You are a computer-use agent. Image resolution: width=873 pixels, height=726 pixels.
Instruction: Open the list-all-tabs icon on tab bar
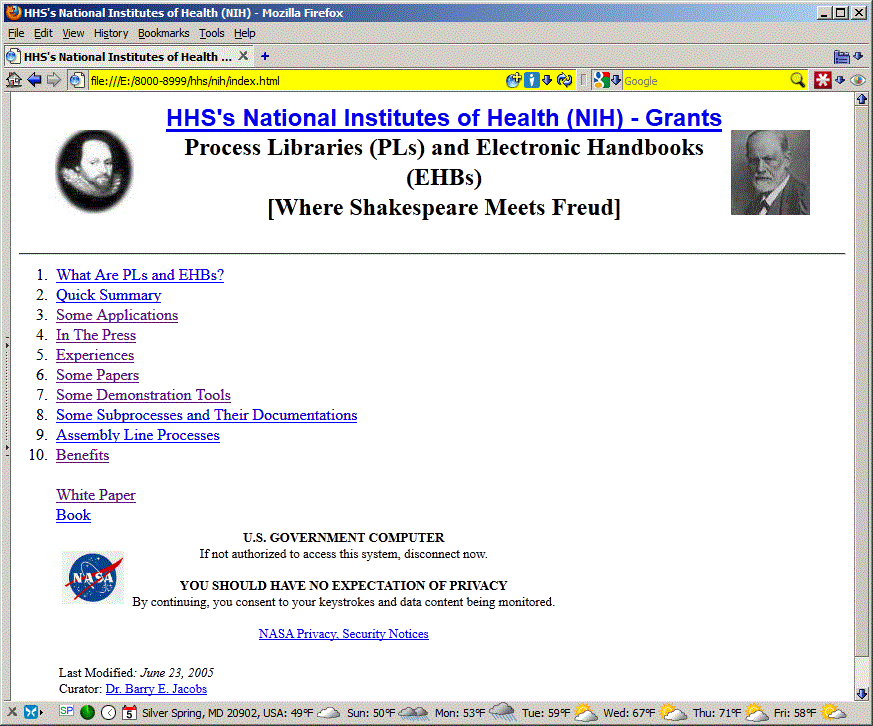click(x=842, y=56)
